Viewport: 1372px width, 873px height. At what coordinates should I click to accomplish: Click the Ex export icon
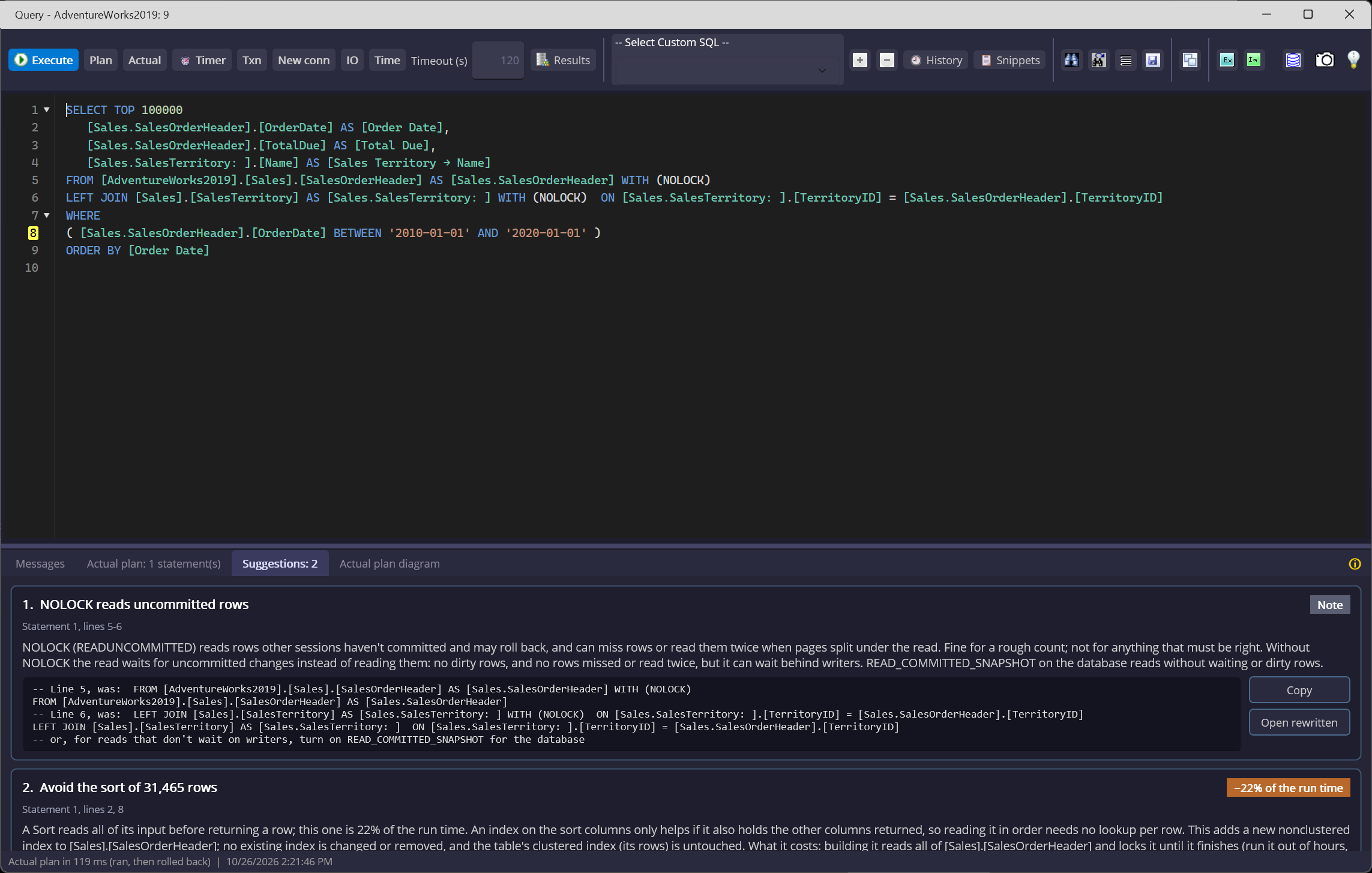[x=1227, y=60]
